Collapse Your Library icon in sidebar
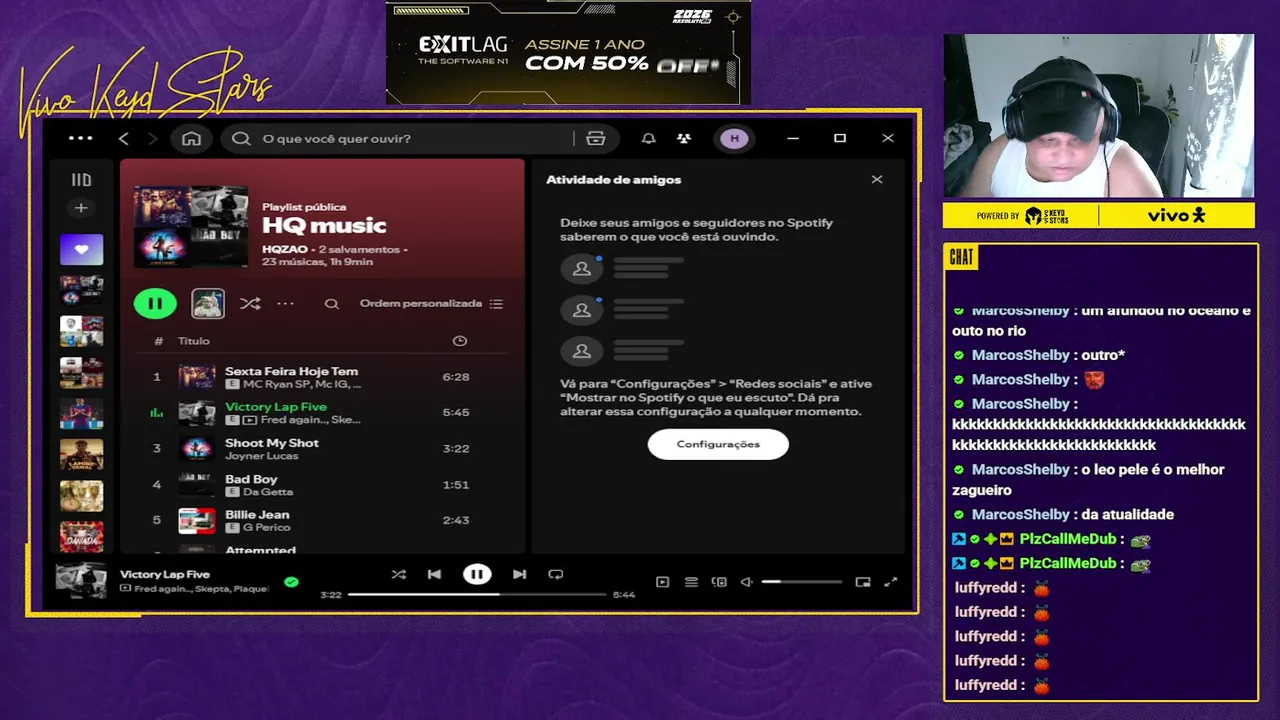Image resolution: width=1280 pixels, height=720 pixels. point(81,180)
